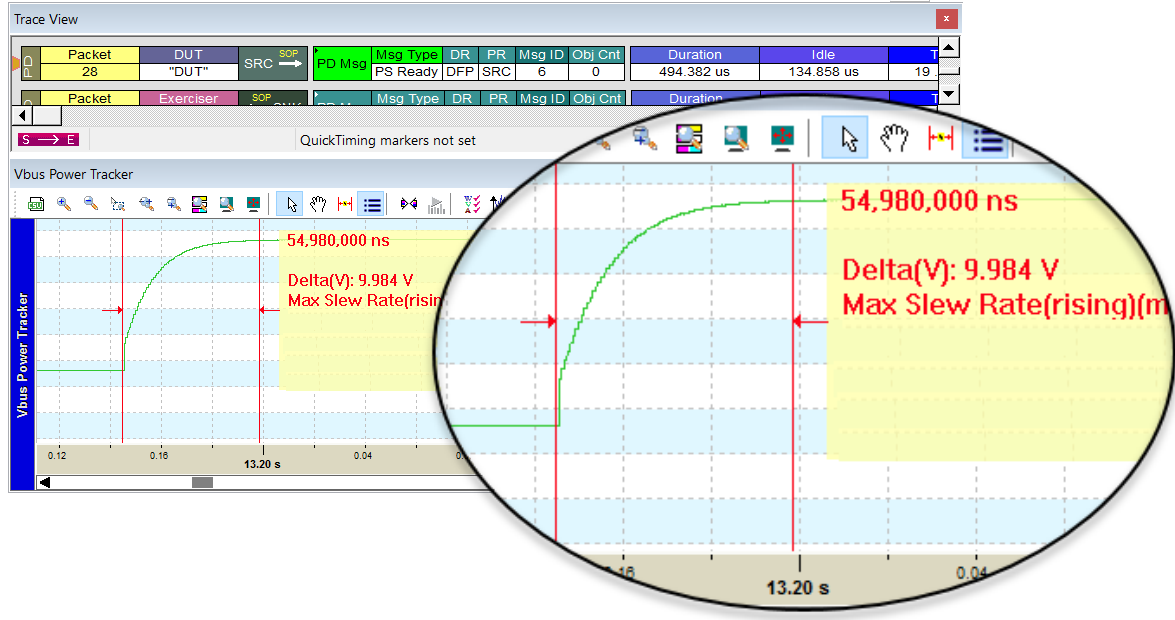This screenshot has width=1175, height=620.
Task: Click the grayed-out bar chart icon
Action: coord(436,204)
